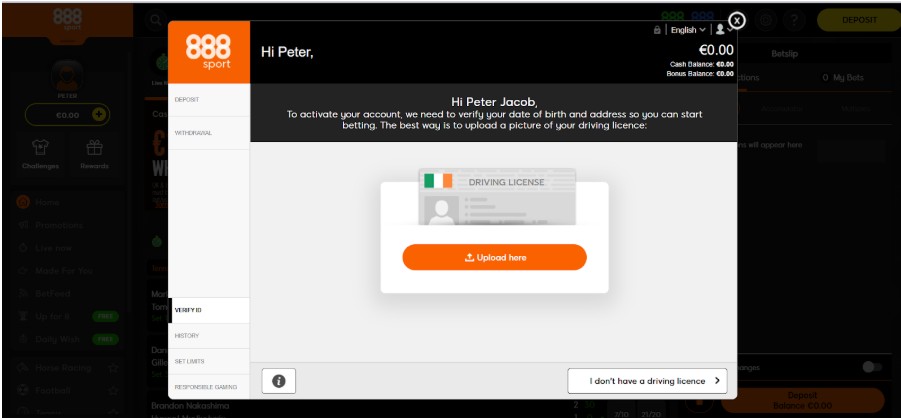Click the plus icon beside €0.00 balance
Image resolution: width=901 pixels, height=418 pixels.
(98, 114)
